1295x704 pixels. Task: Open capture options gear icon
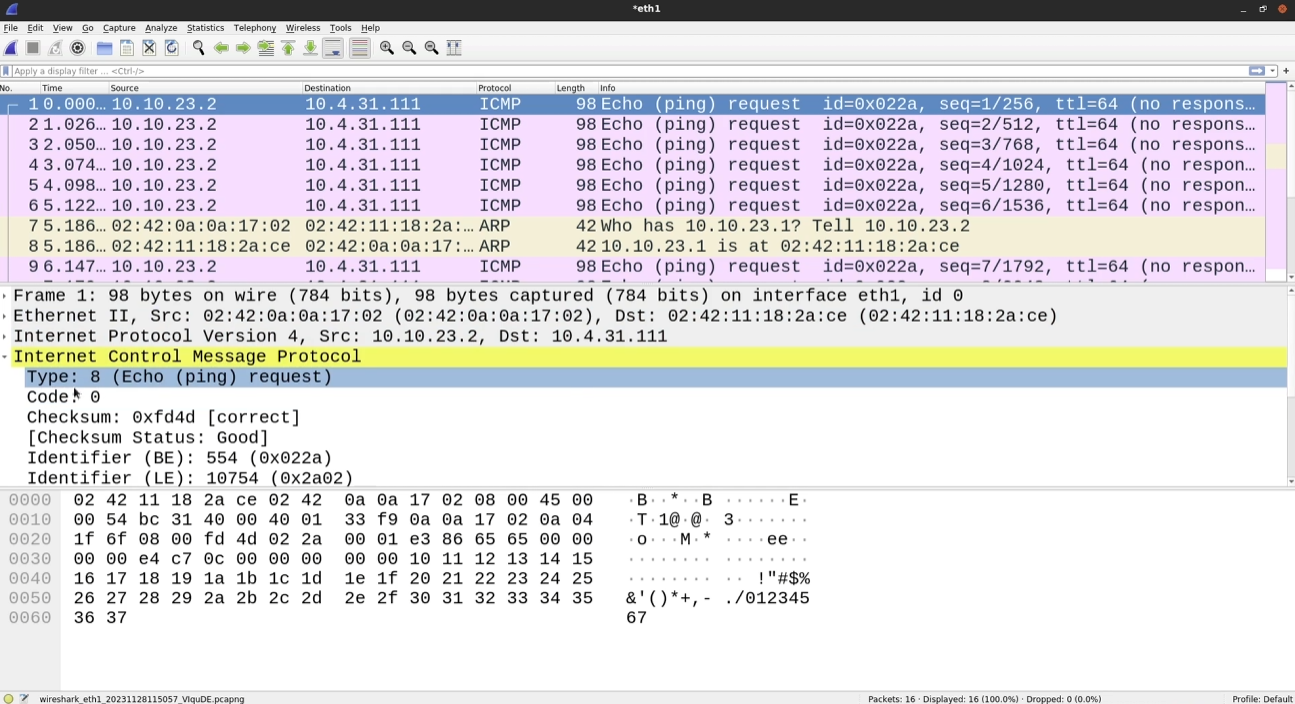pos(77,48)
